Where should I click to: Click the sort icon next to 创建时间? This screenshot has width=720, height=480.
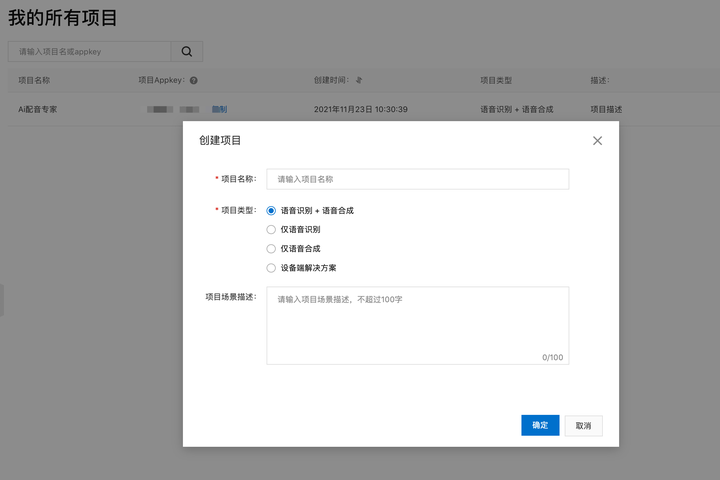[359, 81]
